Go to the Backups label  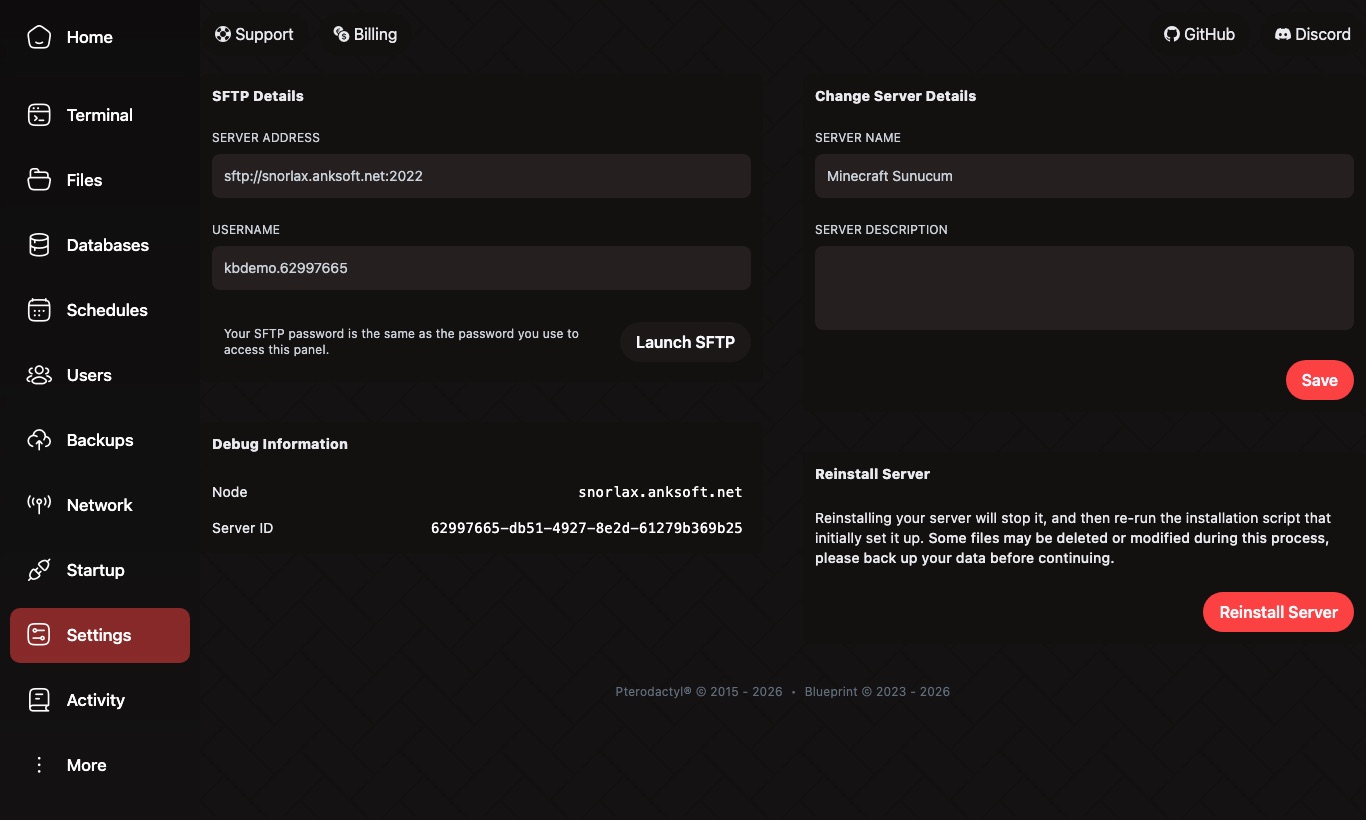coord(100,440)
